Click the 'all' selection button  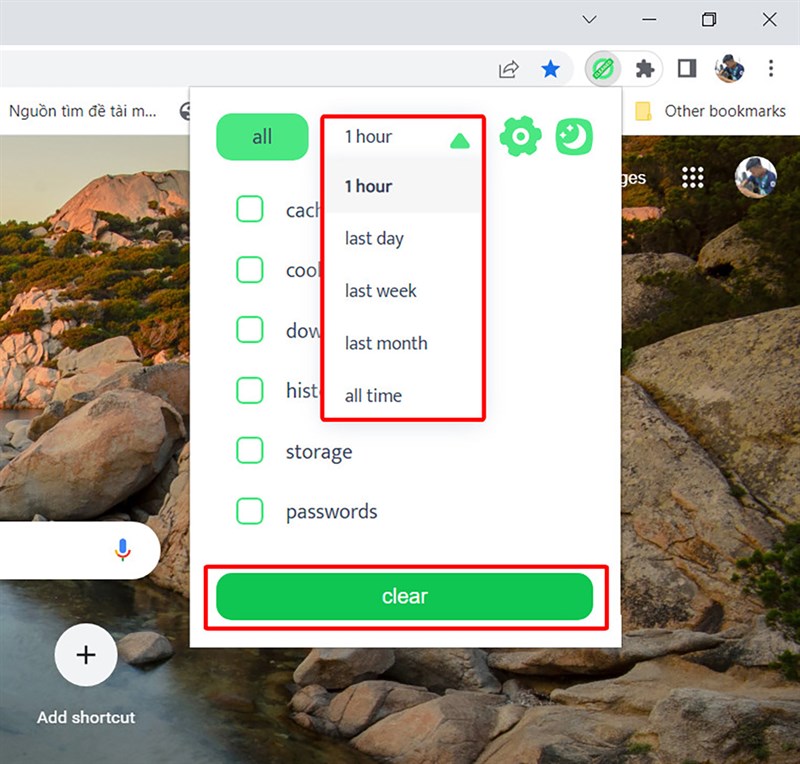tap(262, 136)
